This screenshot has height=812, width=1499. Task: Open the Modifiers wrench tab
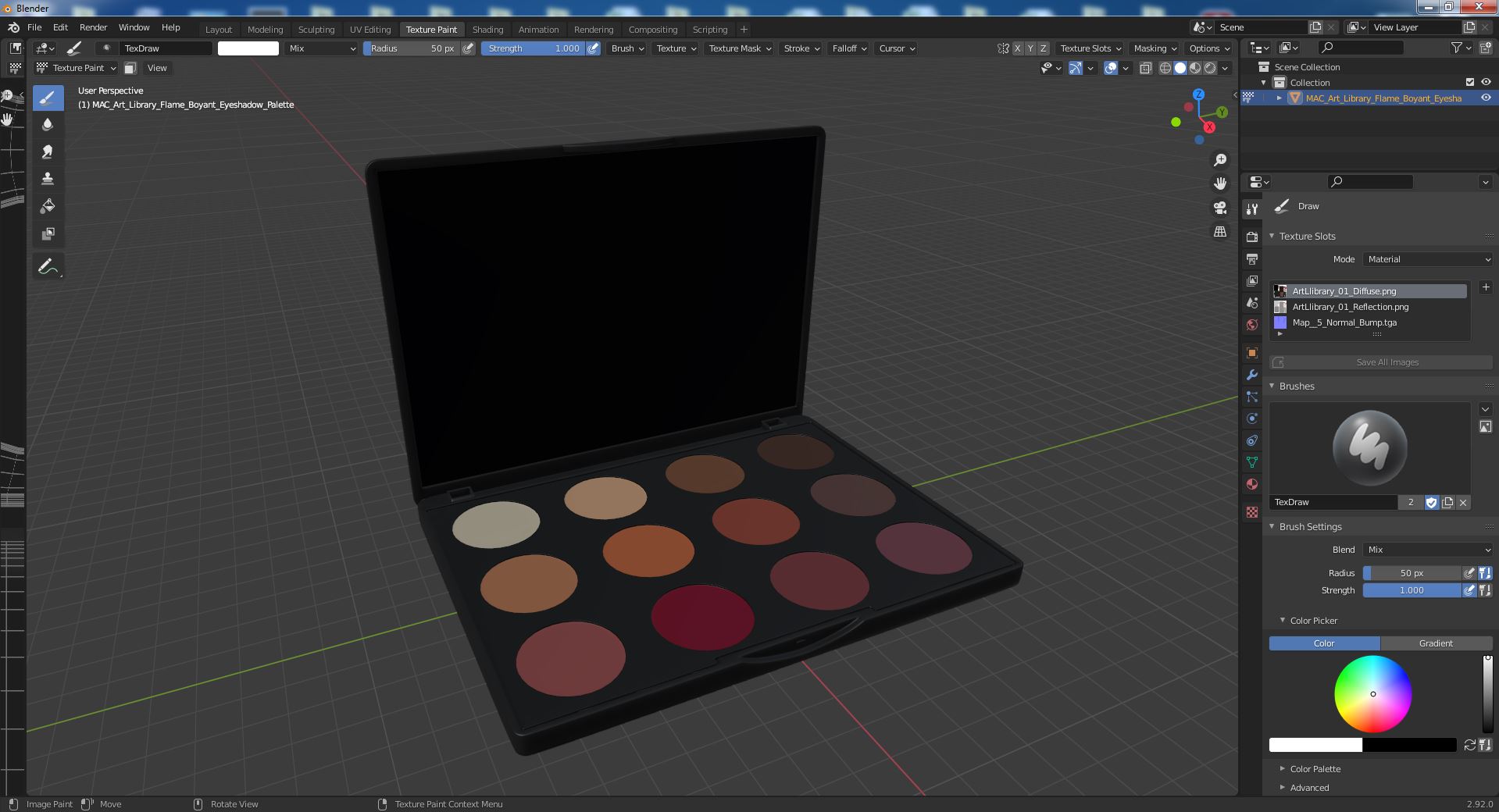[x=1252, y=375]
